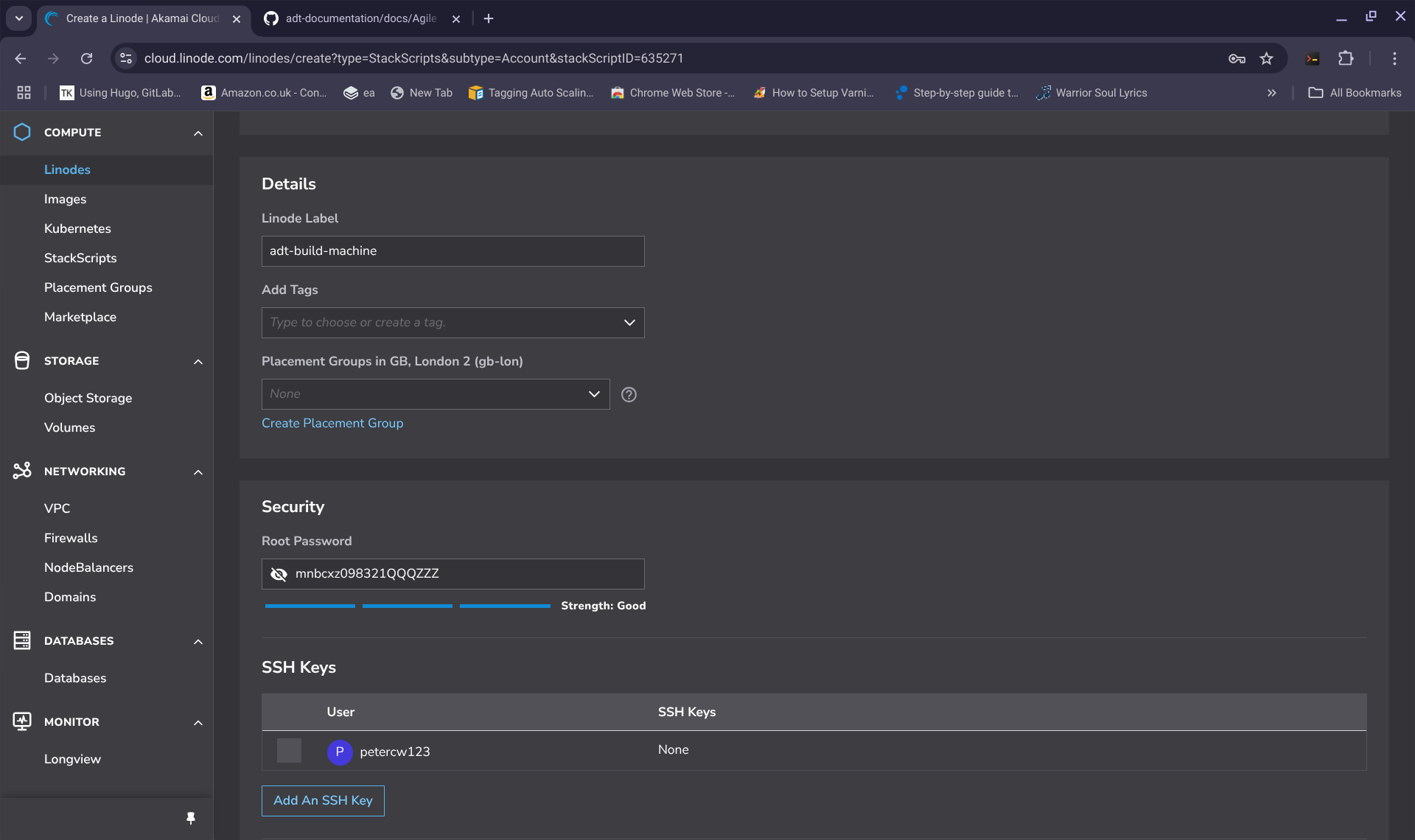Collapse the Databases section chevron
This screenshot has height=840, width=1415.
click(198, 641)
